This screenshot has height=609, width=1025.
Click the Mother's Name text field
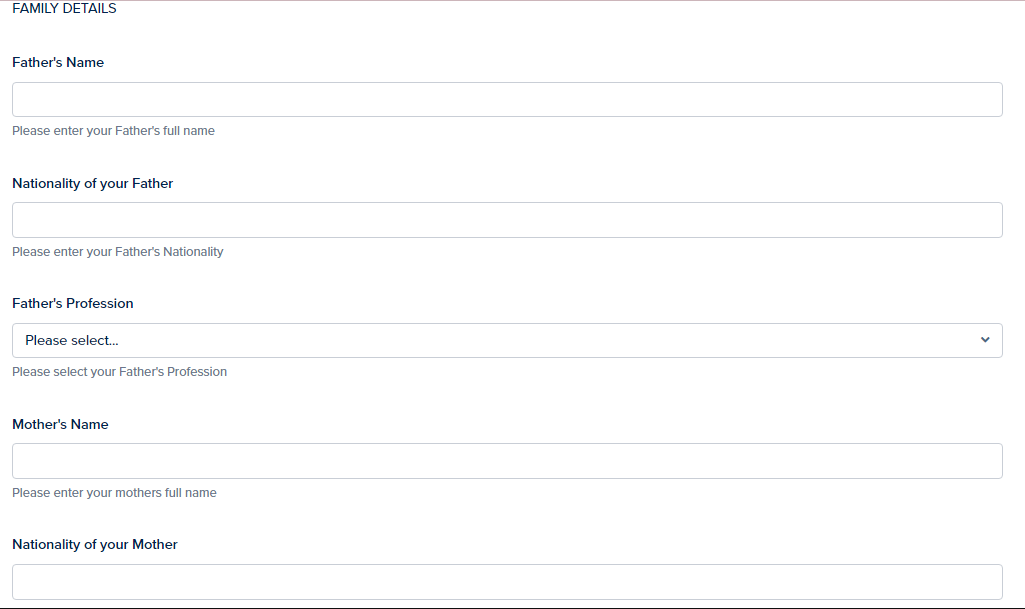pos(507,461)
